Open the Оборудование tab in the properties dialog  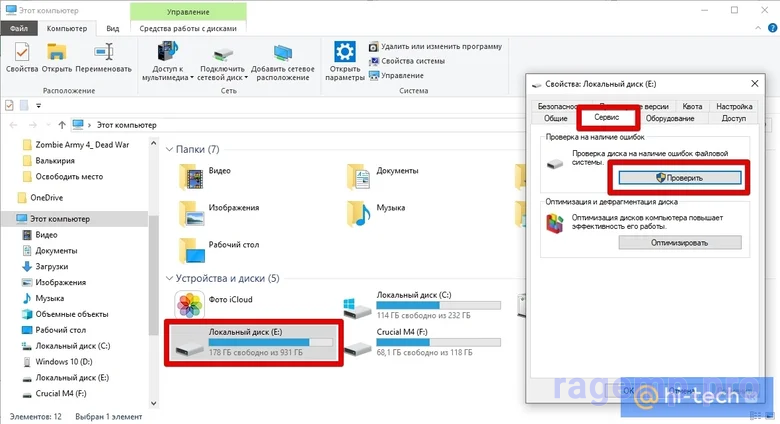(670, 118)
